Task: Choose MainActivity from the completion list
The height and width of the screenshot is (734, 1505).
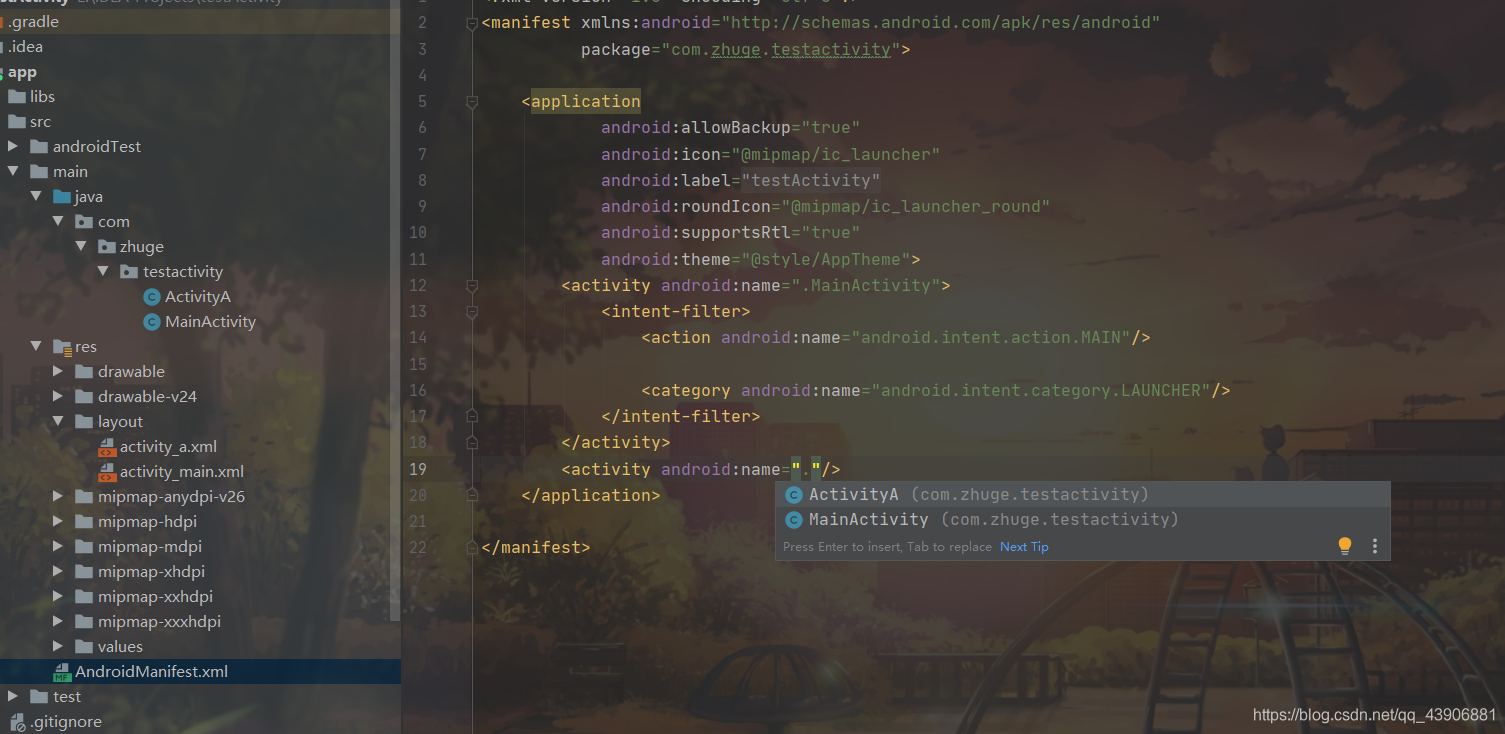Action: (x=1082, y=520)
